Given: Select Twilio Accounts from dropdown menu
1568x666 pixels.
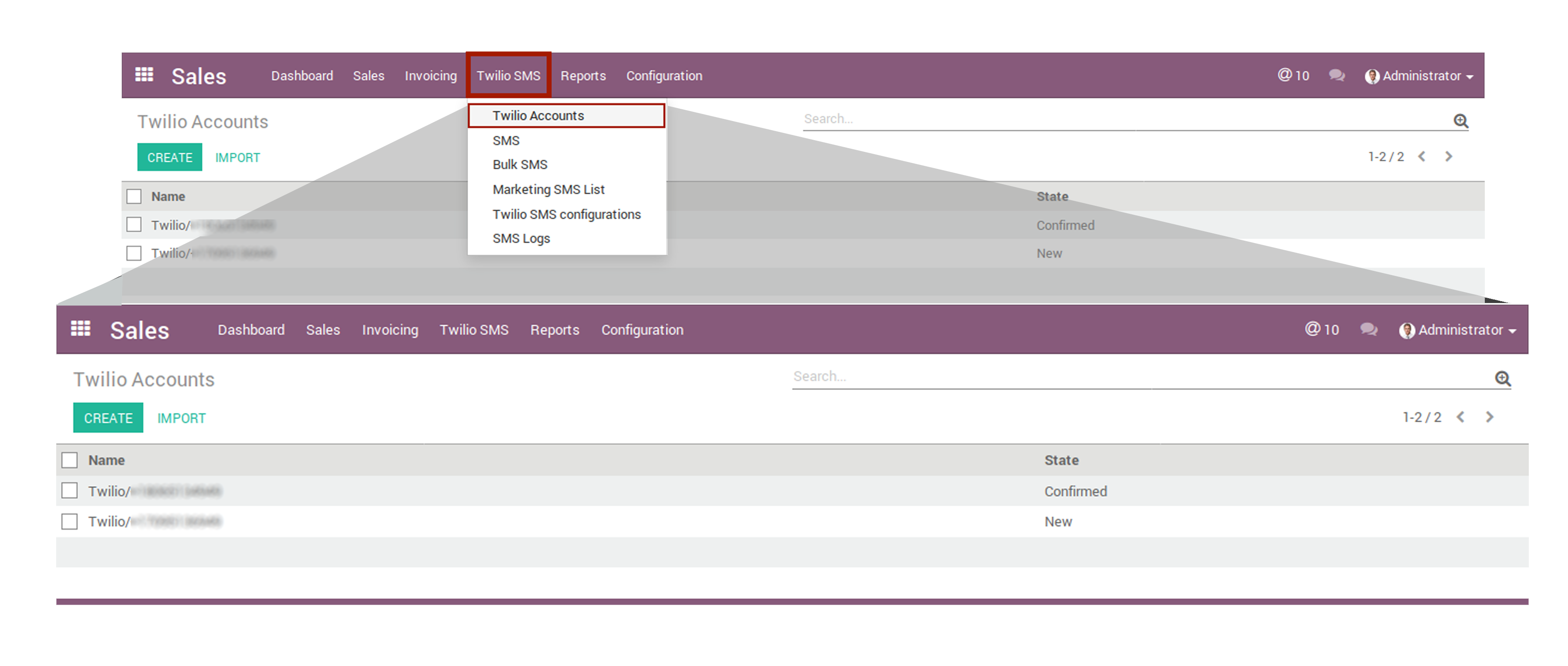Looking at the screenshot, I should click(538, 115).
